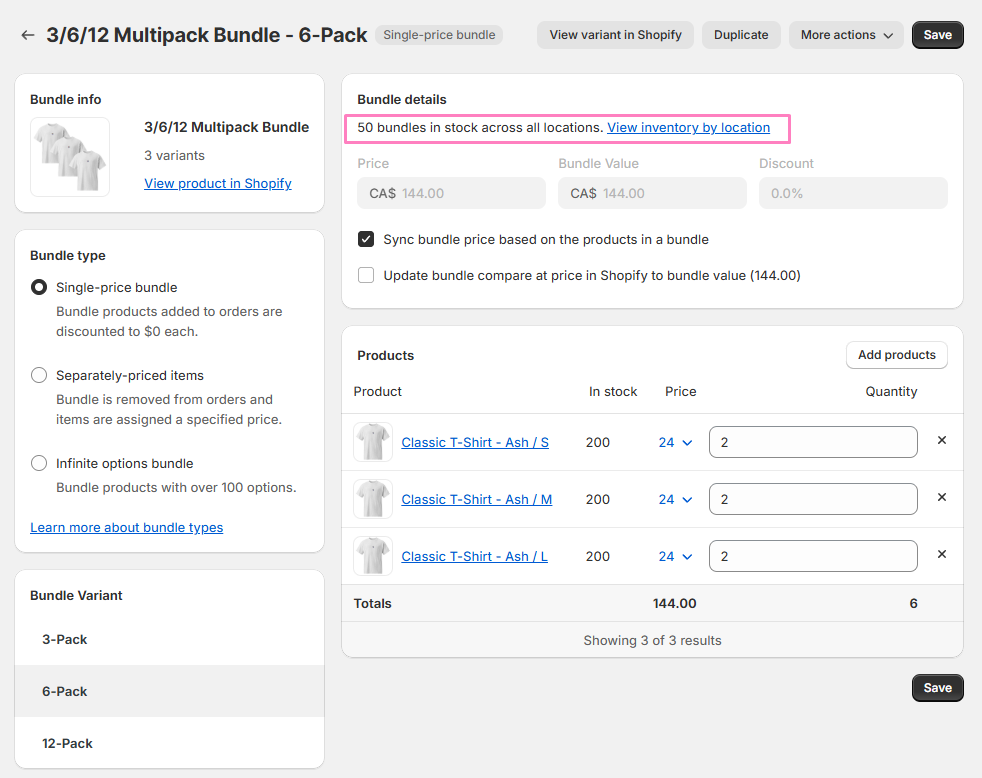
Task: Click the bundle info product image
Action: point(70,157)
